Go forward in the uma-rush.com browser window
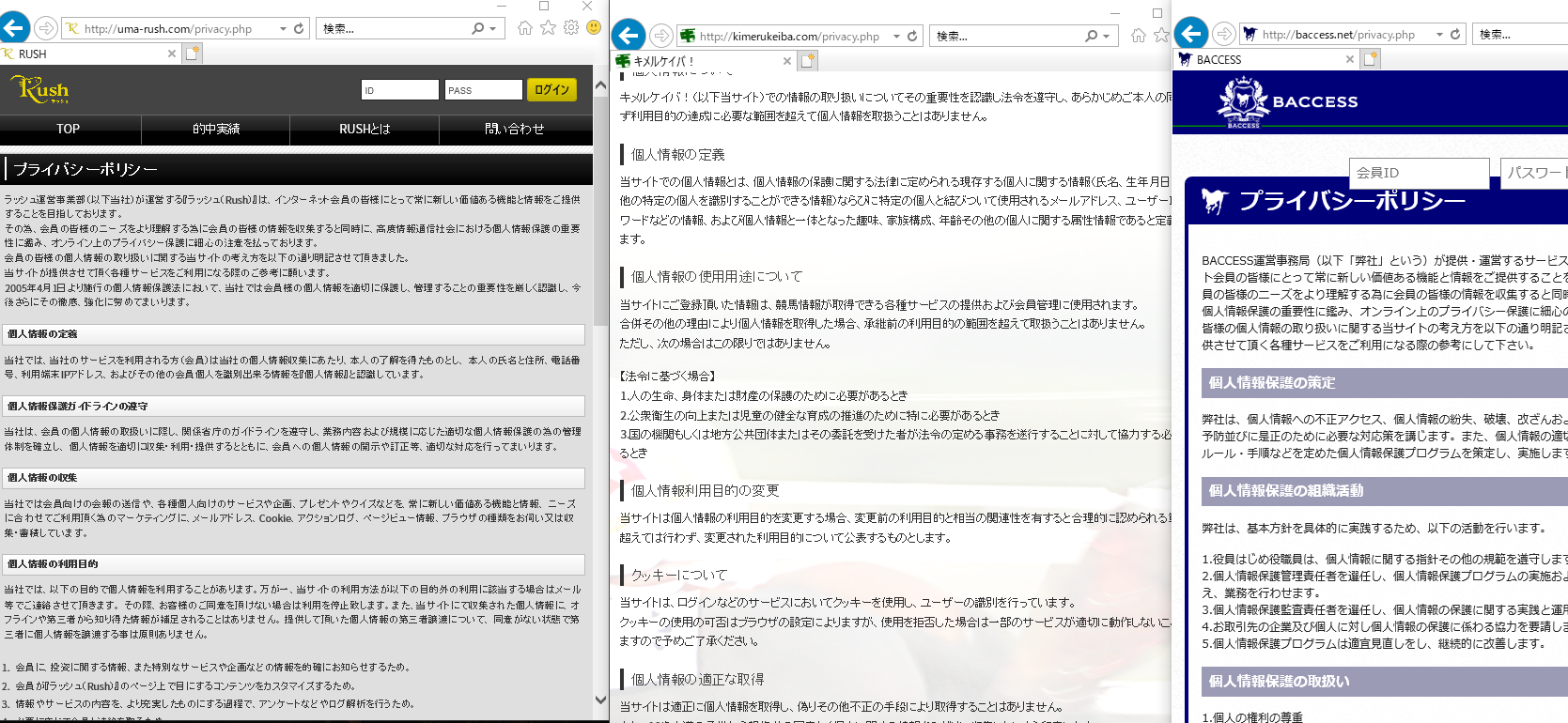The height and width of the screenshot is (723, 1568). pyautogui.click(x=46, y=28)
